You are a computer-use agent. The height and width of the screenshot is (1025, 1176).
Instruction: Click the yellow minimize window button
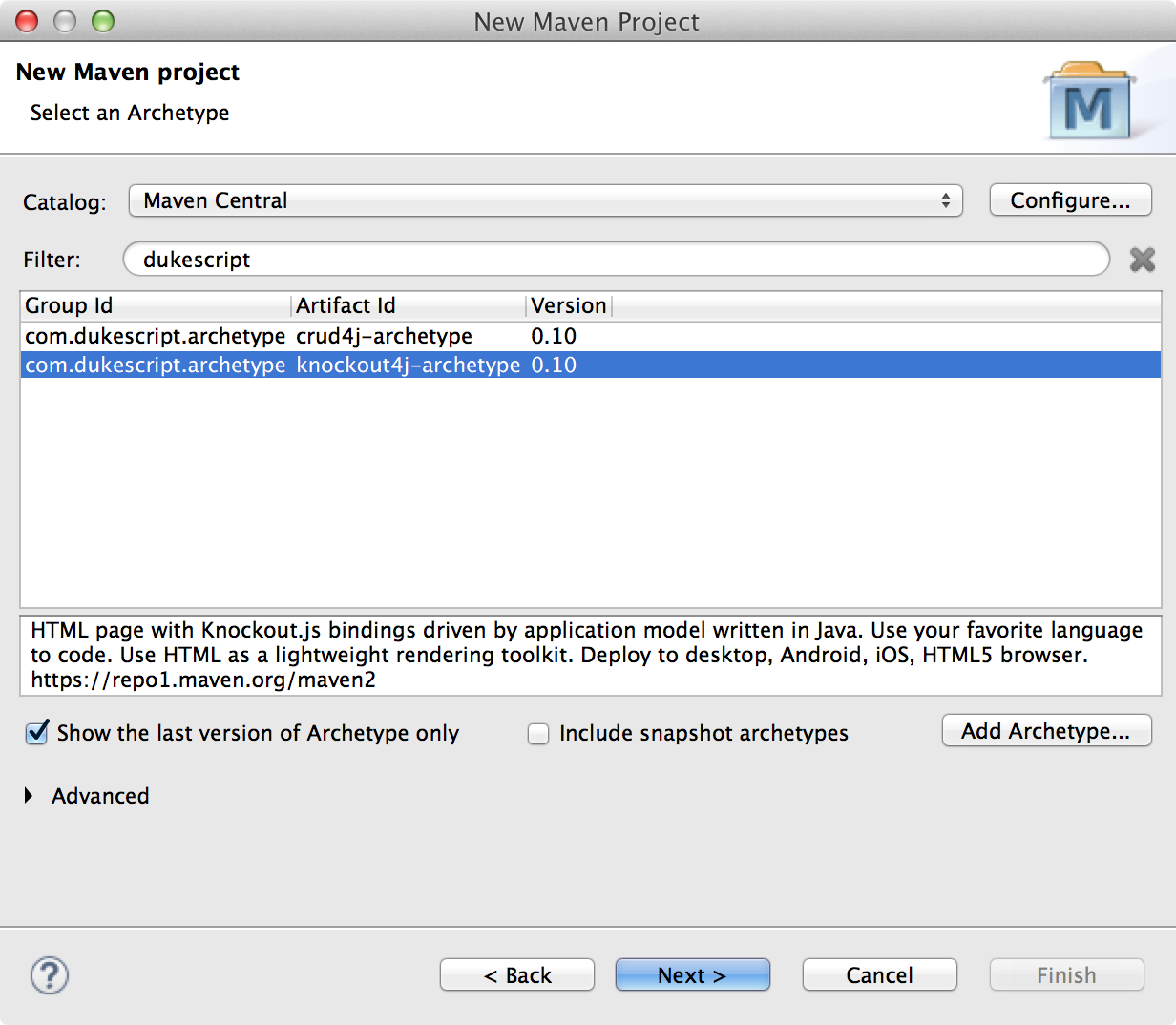point(65,21)
